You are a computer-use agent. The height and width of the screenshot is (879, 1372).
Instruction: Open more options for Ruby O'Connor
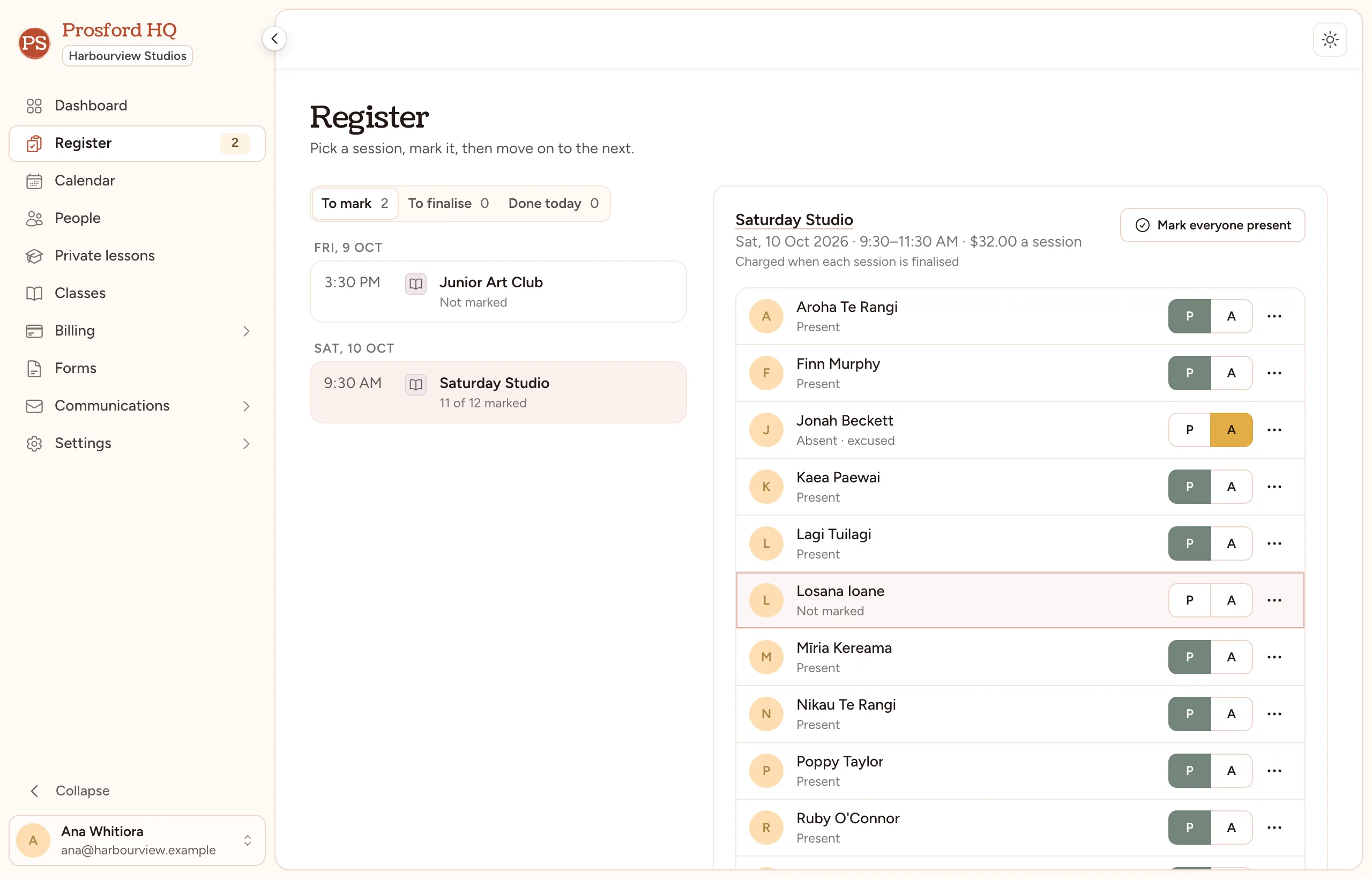tap(1274, 828)
